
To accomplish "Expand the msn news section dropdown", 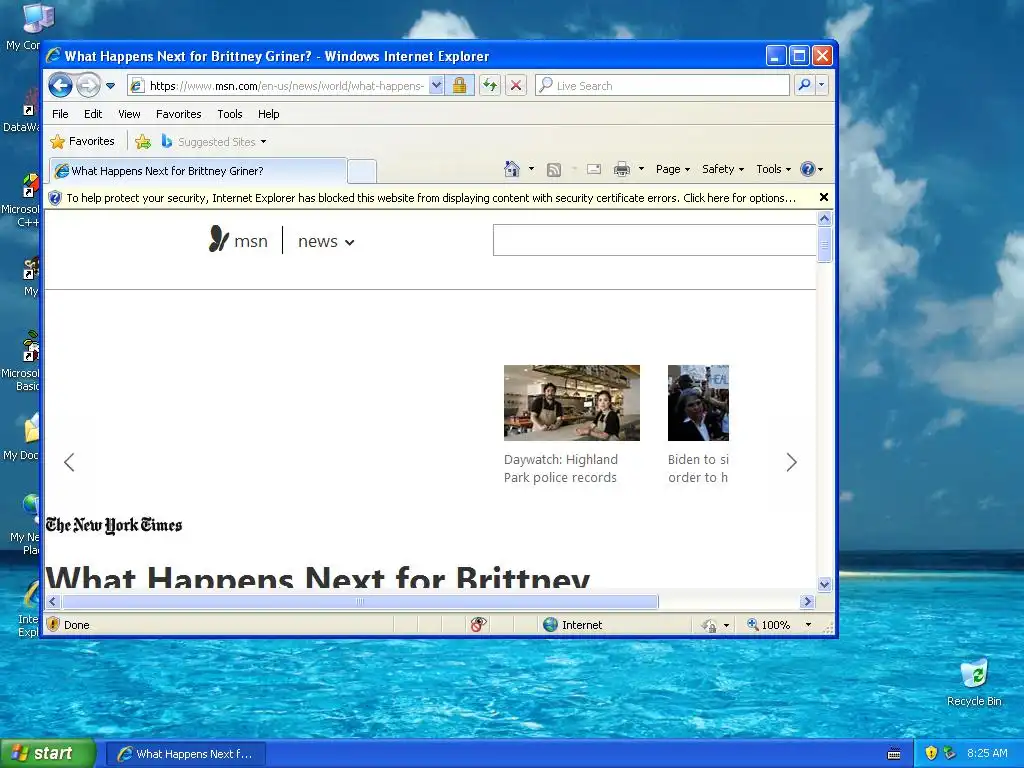I will pyautogui.click(x=326, y=242).
